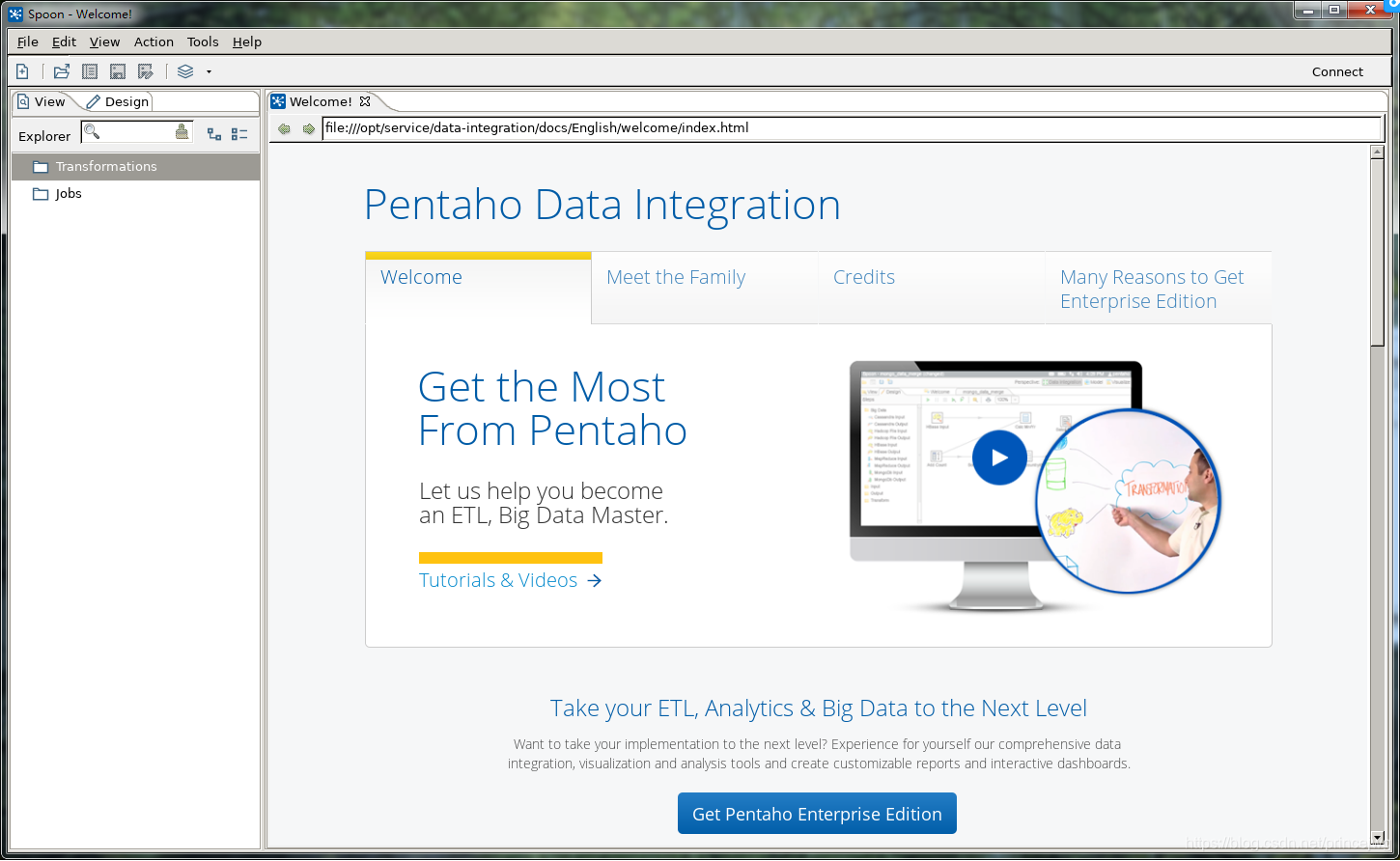Open the perspectives dropdown arrow
The image size is (1400, 861).
point(209,71)
